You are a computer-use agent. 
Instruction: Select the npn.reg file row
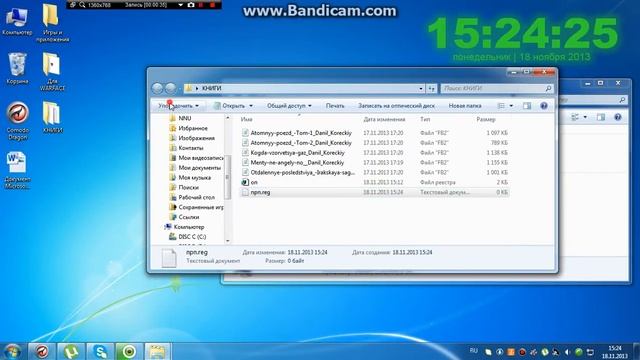tap(374, 192)
